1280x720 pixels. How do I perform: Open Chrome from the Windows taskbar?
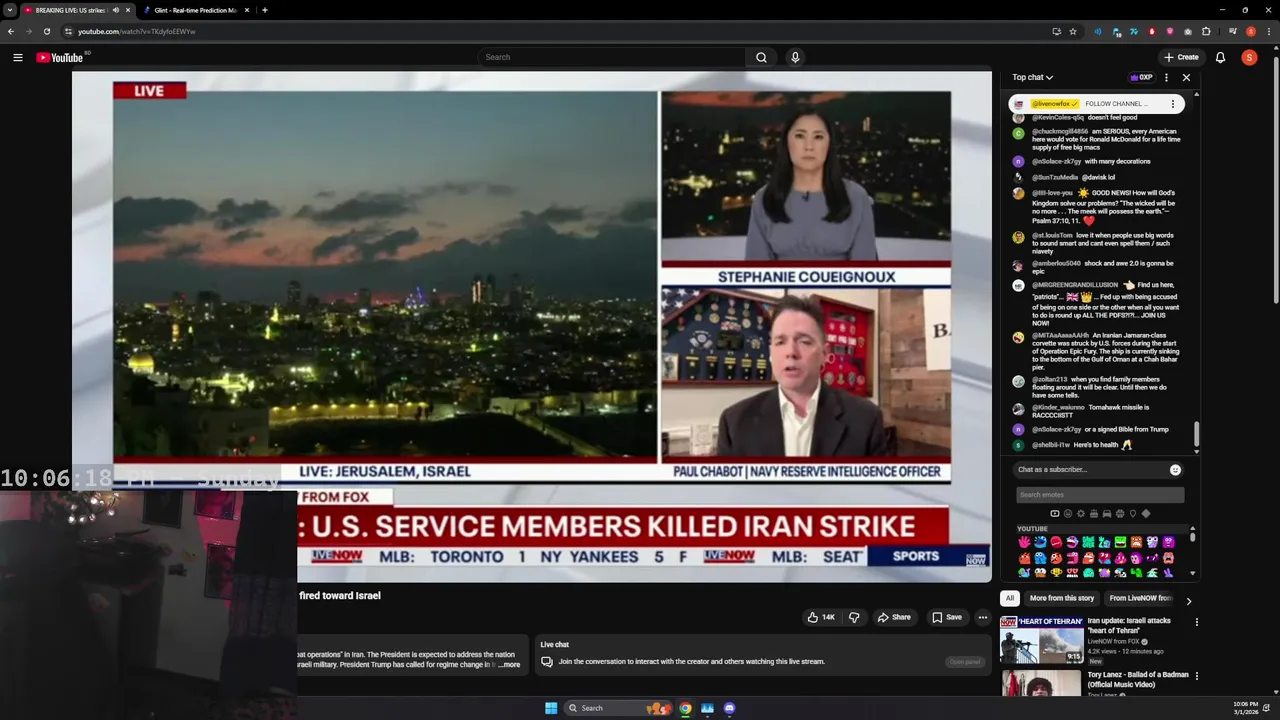[685, 708]
